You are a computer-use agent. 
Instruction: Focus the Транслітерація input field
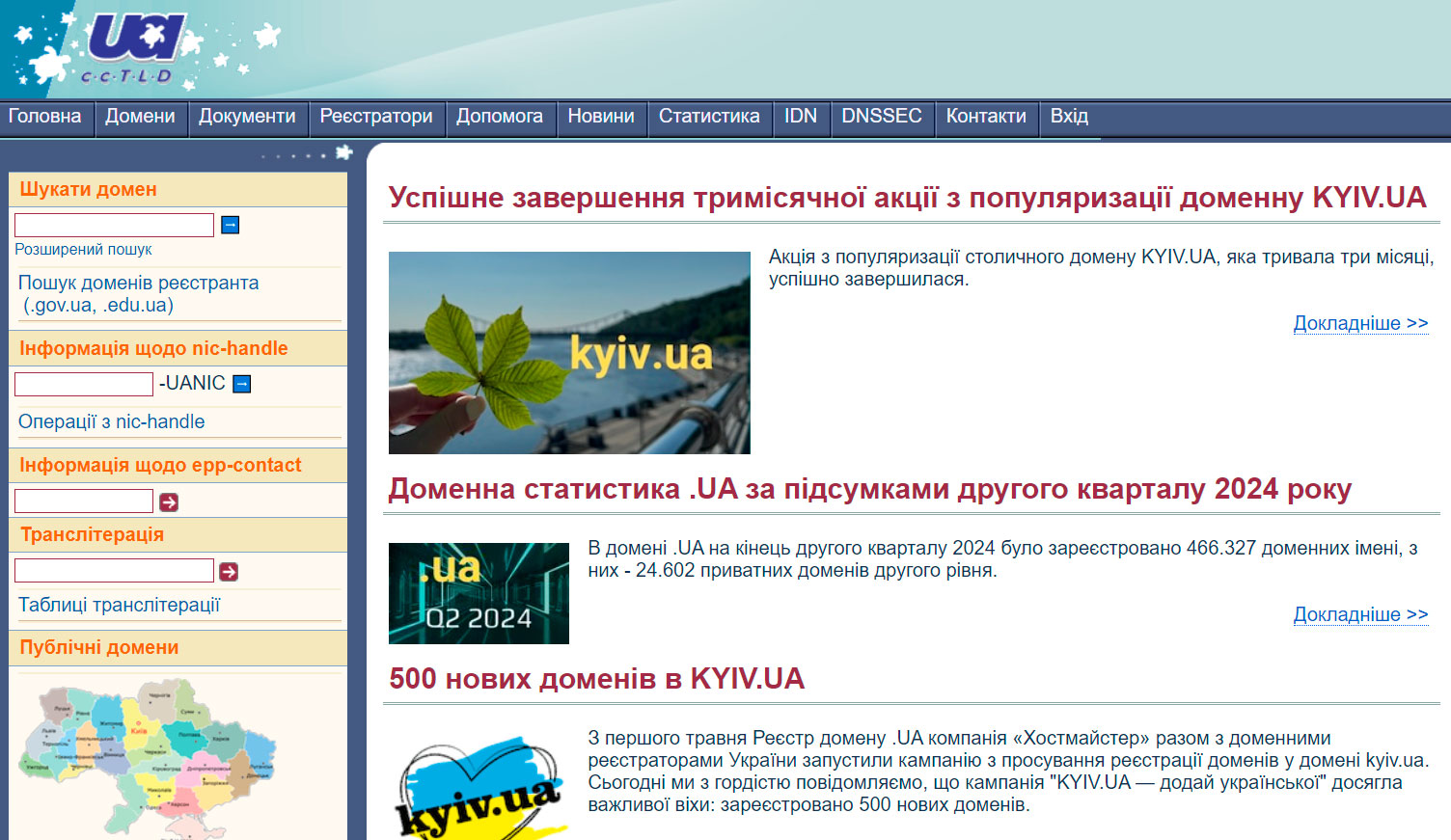pyautogui.click(x=114, y=571)
